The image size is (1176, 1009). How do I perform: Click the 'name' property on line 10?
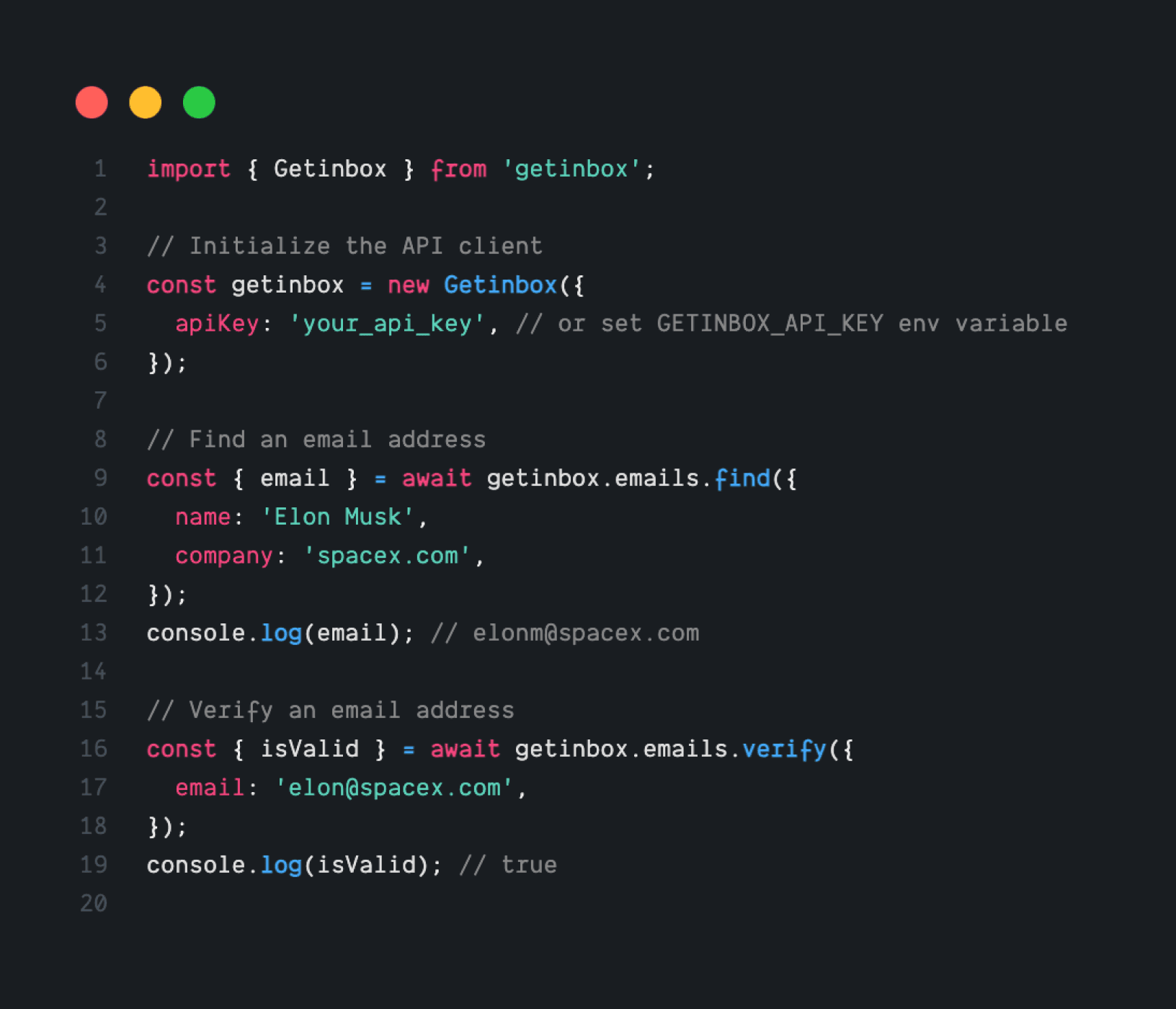[203, 517]
